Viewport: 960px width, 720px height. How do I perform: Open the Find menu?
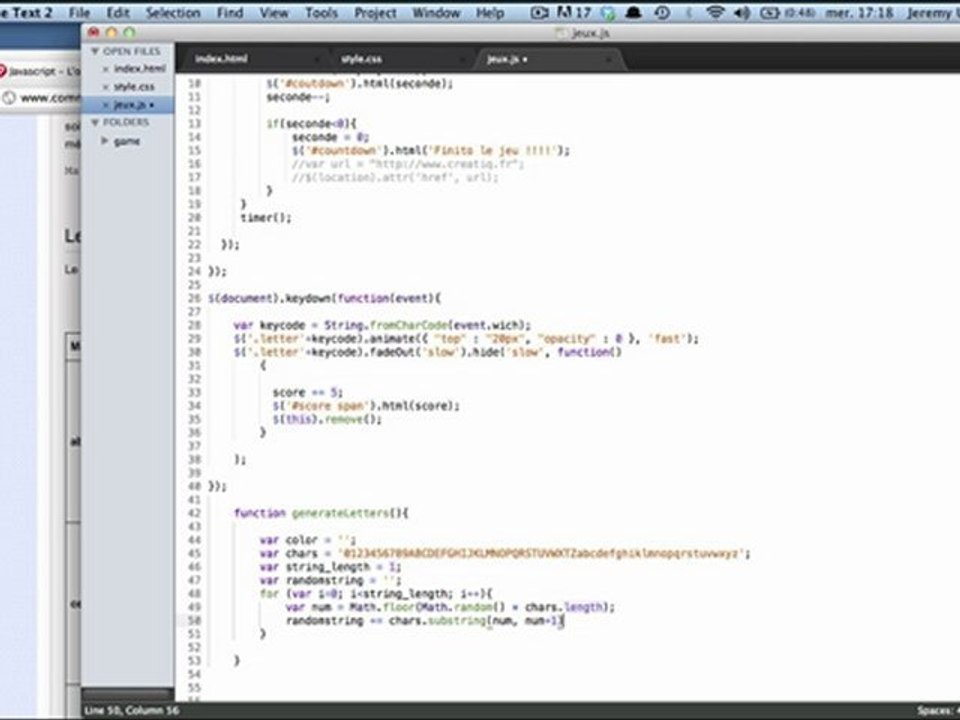pyautogui.click(x=230, y=12)
